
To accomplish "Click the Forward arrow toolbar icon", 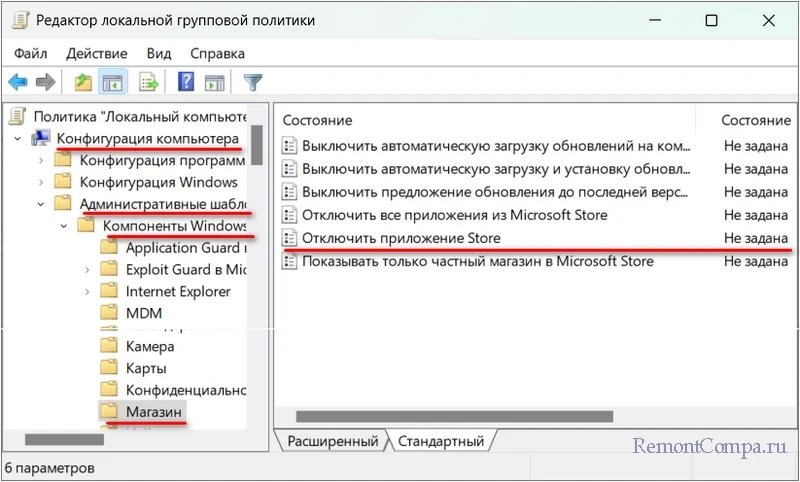I will (x=45, y=82).
